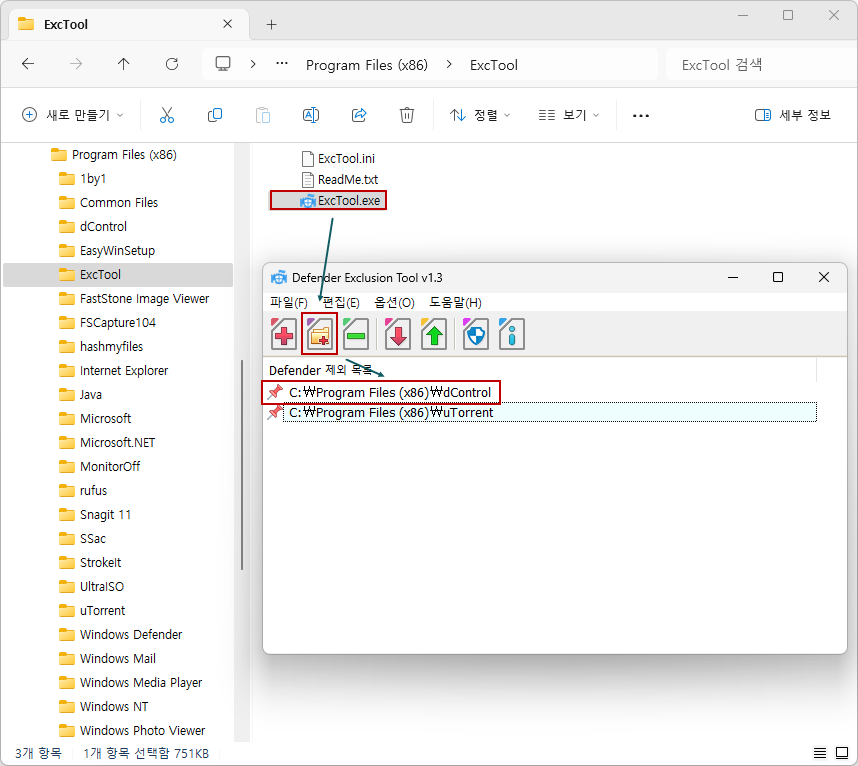This screenshot has width=858, height=766.
Task: Open the 파일(F) menu
Action: (x=288, y=303)
